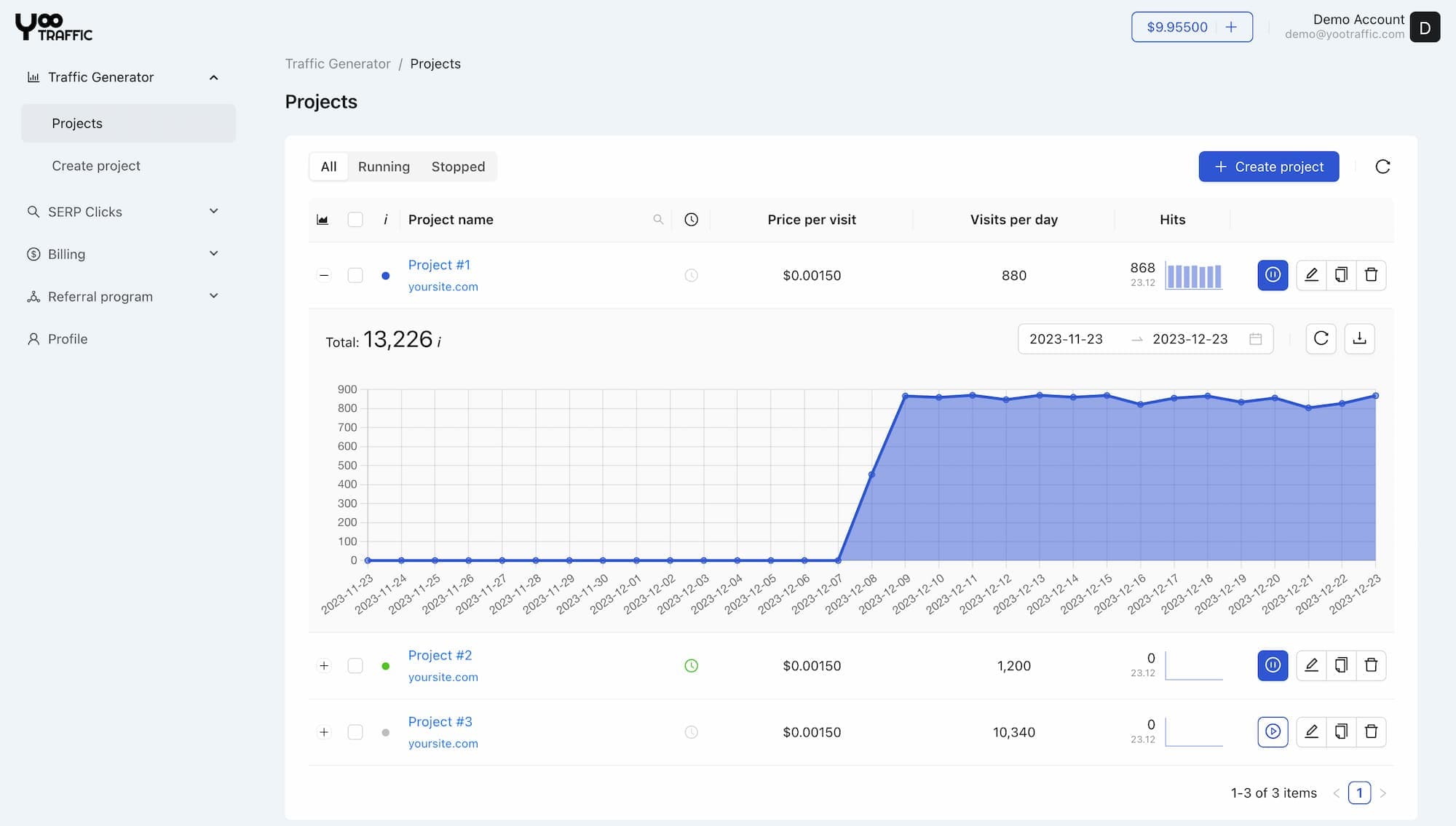Collapse the Traffic Generator menu
1456x826 pixels.
point(213,76)
